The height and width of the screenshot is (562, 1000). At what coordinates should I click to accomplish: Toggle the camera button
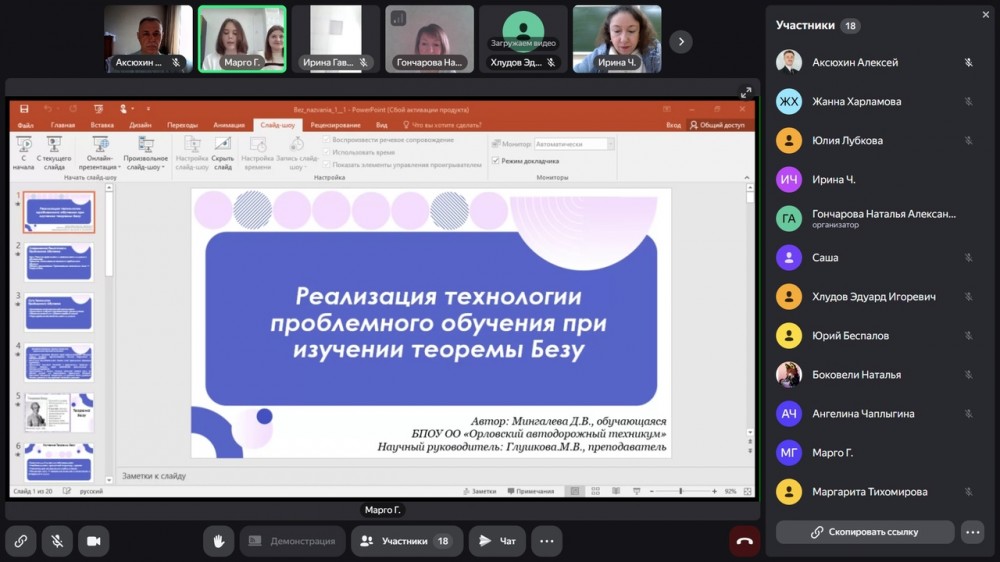click(94, 541)
